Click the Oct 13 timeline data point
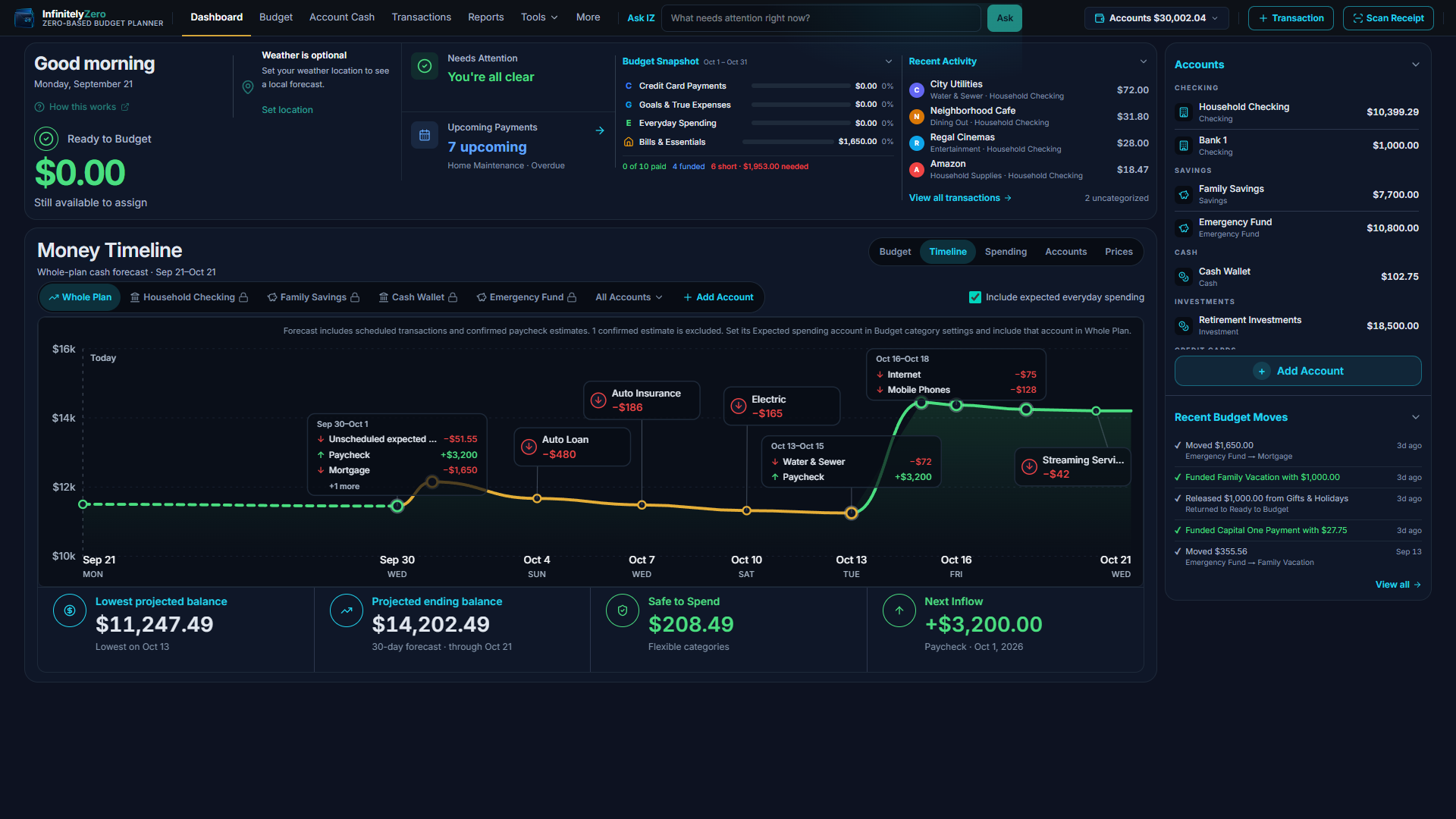 (x=851, y=513)
